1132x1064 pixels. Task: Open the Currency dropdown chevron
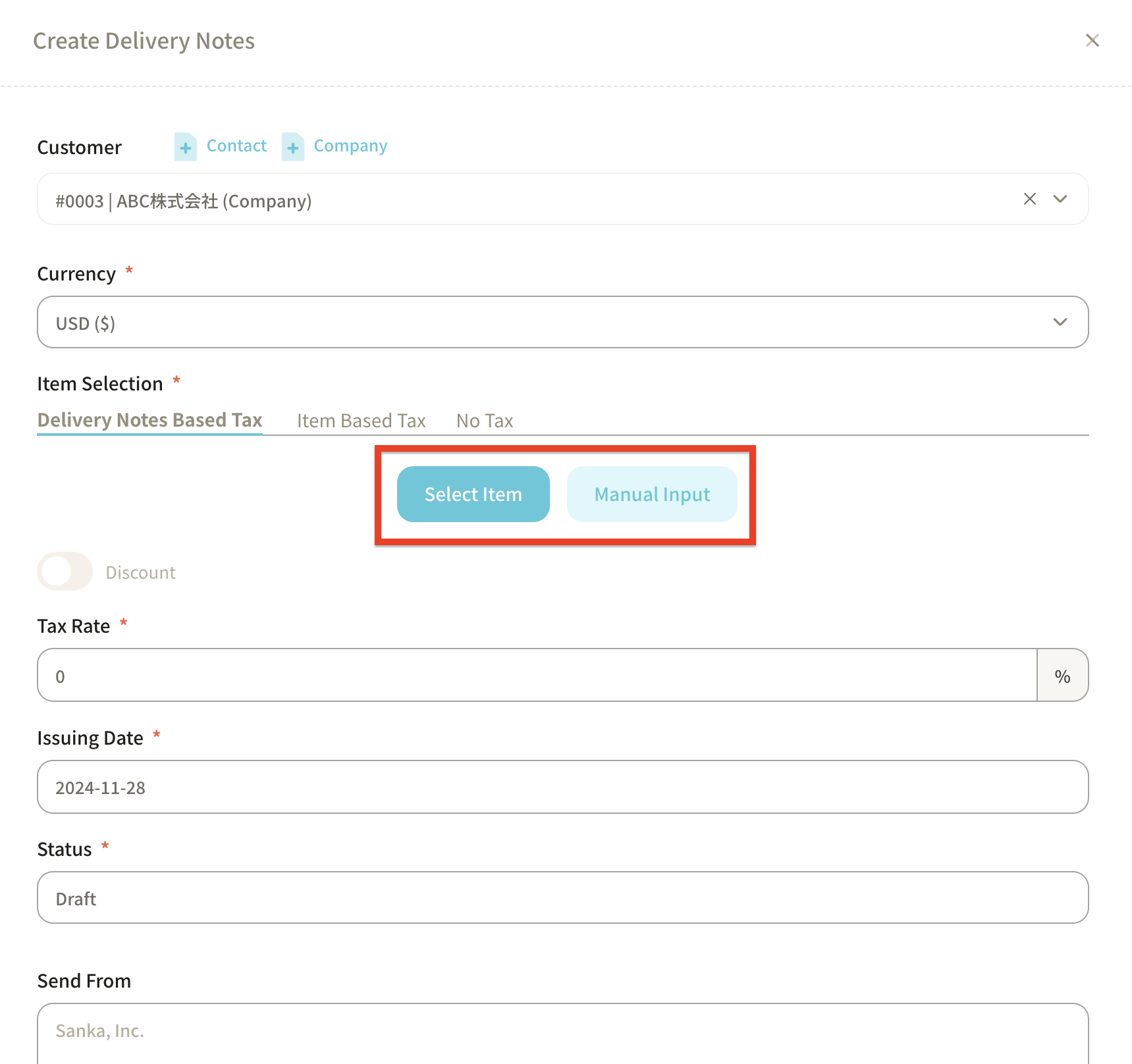tap(1060, 322)
